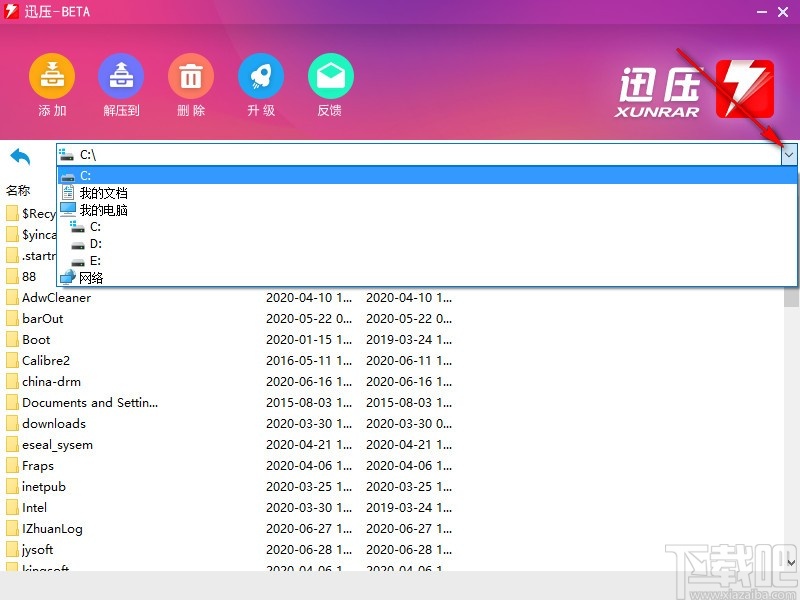
Task: Select D: drive from the dropdown list
Action: 95,243
